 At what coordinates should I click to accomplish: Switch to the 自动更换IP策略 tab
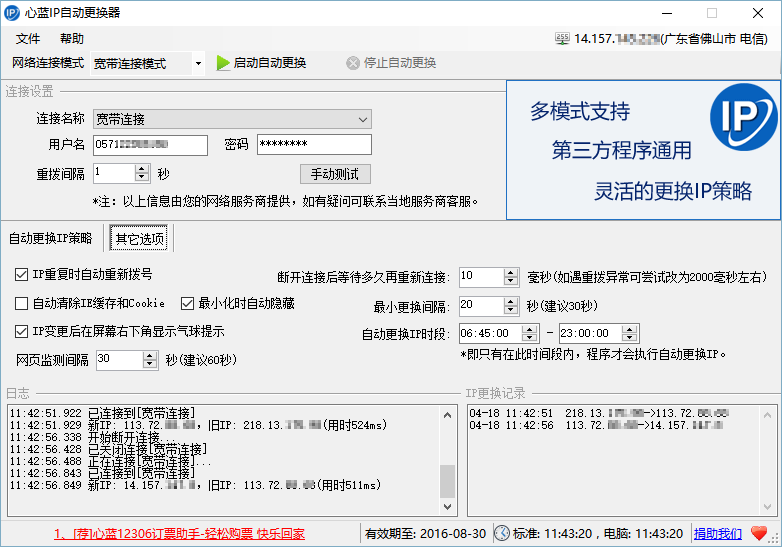51,238
